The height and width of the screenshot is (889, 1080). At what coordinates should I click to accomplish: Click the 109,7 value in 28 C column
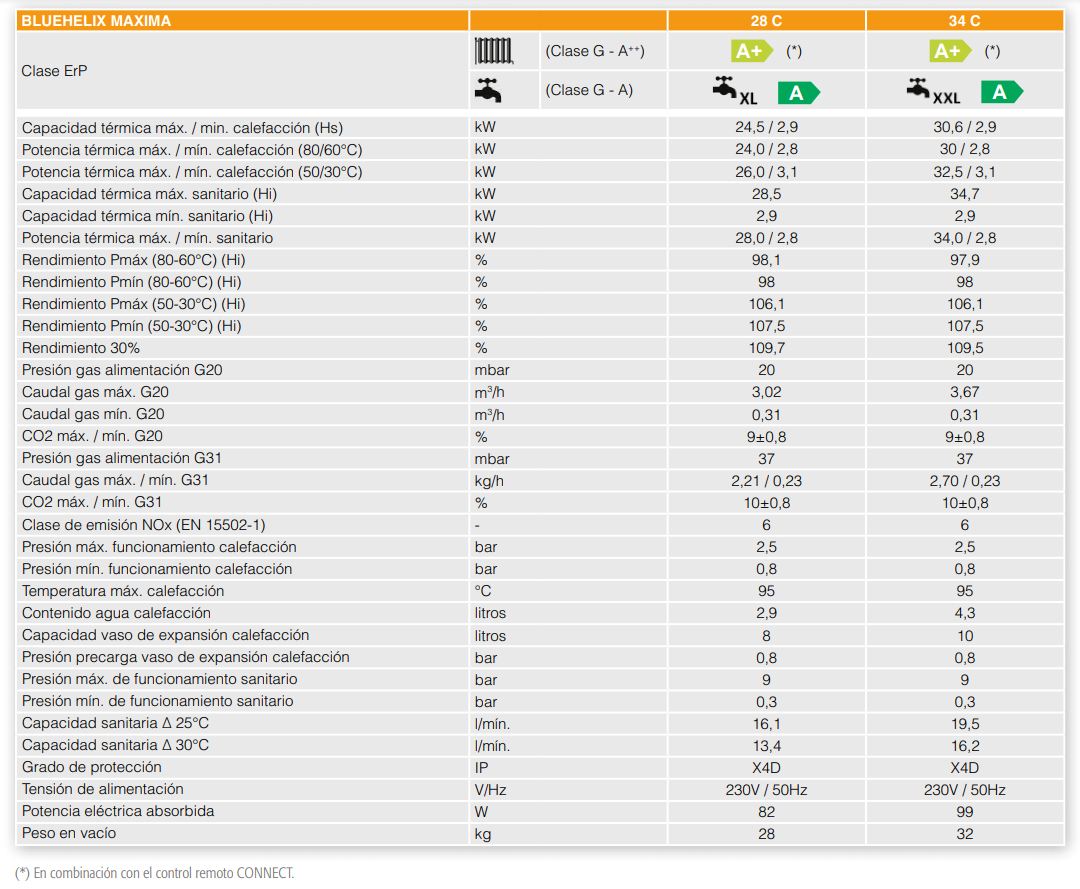click(766, 348)
